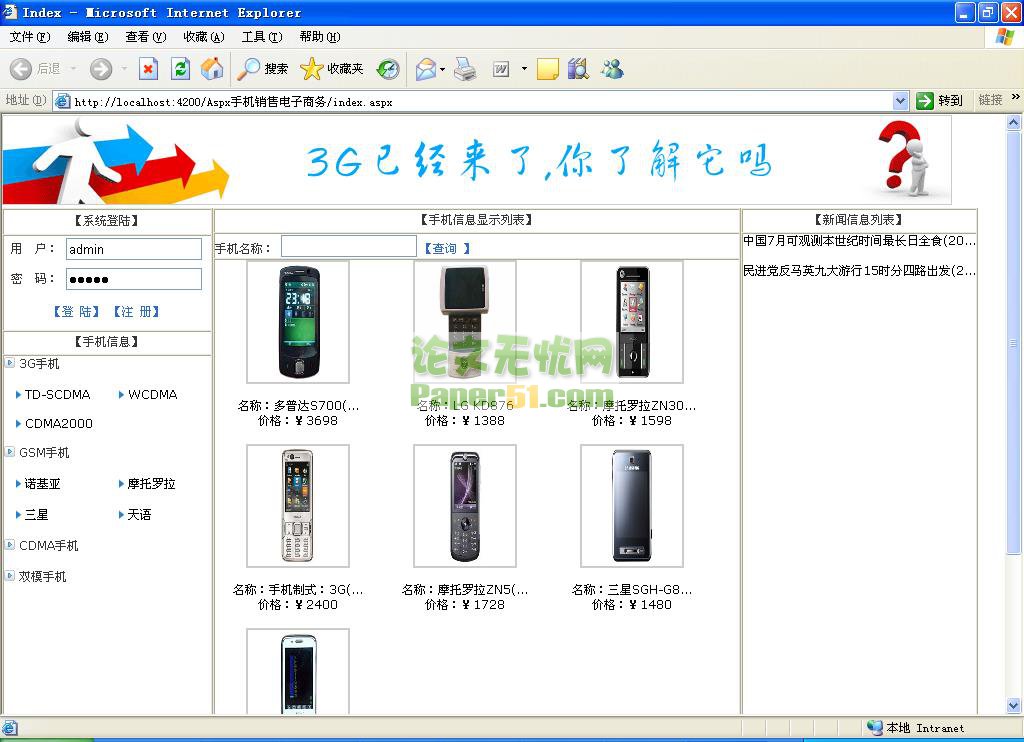Open the 帮助(H) menu
This screenshot has width=1024, height=742.
(x=320, y=37)
